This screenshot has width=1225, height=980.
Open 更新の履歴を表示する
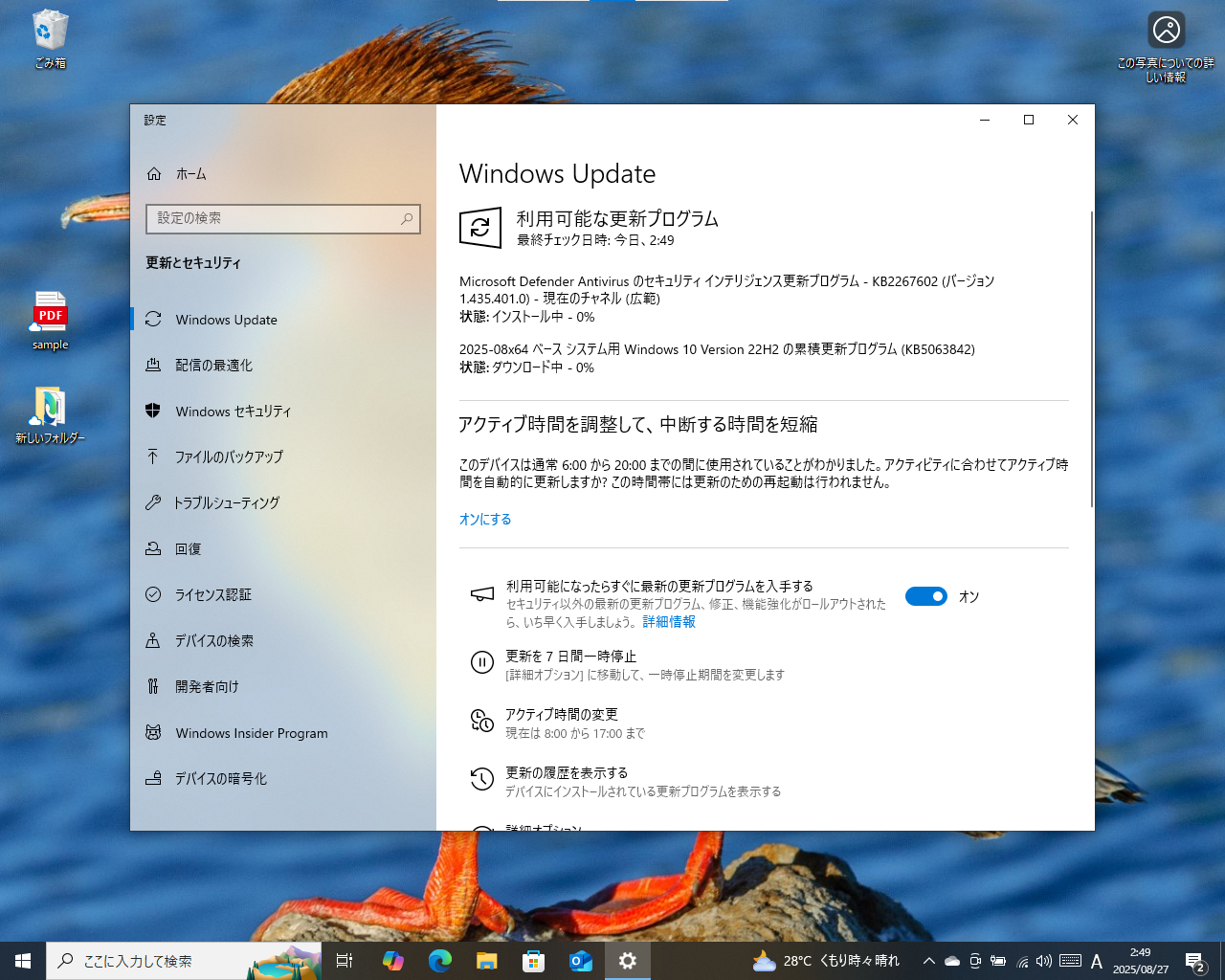click(565, 772)
